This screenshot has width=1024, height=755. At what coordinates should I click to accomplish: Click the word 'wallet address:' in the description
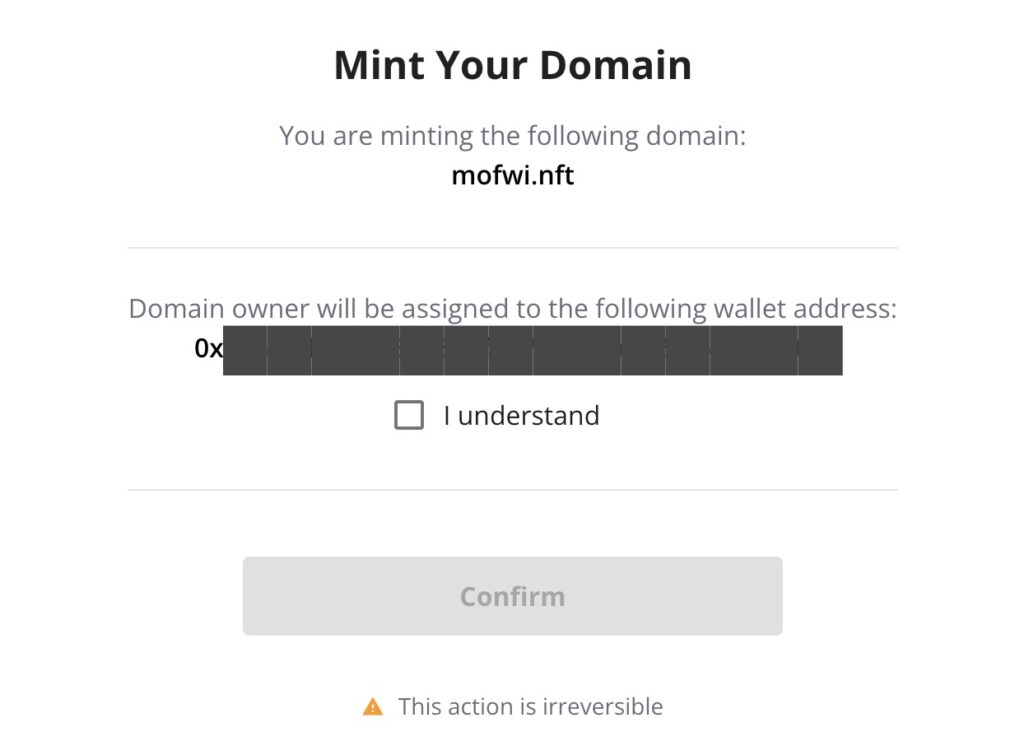[x=805, y=309]
